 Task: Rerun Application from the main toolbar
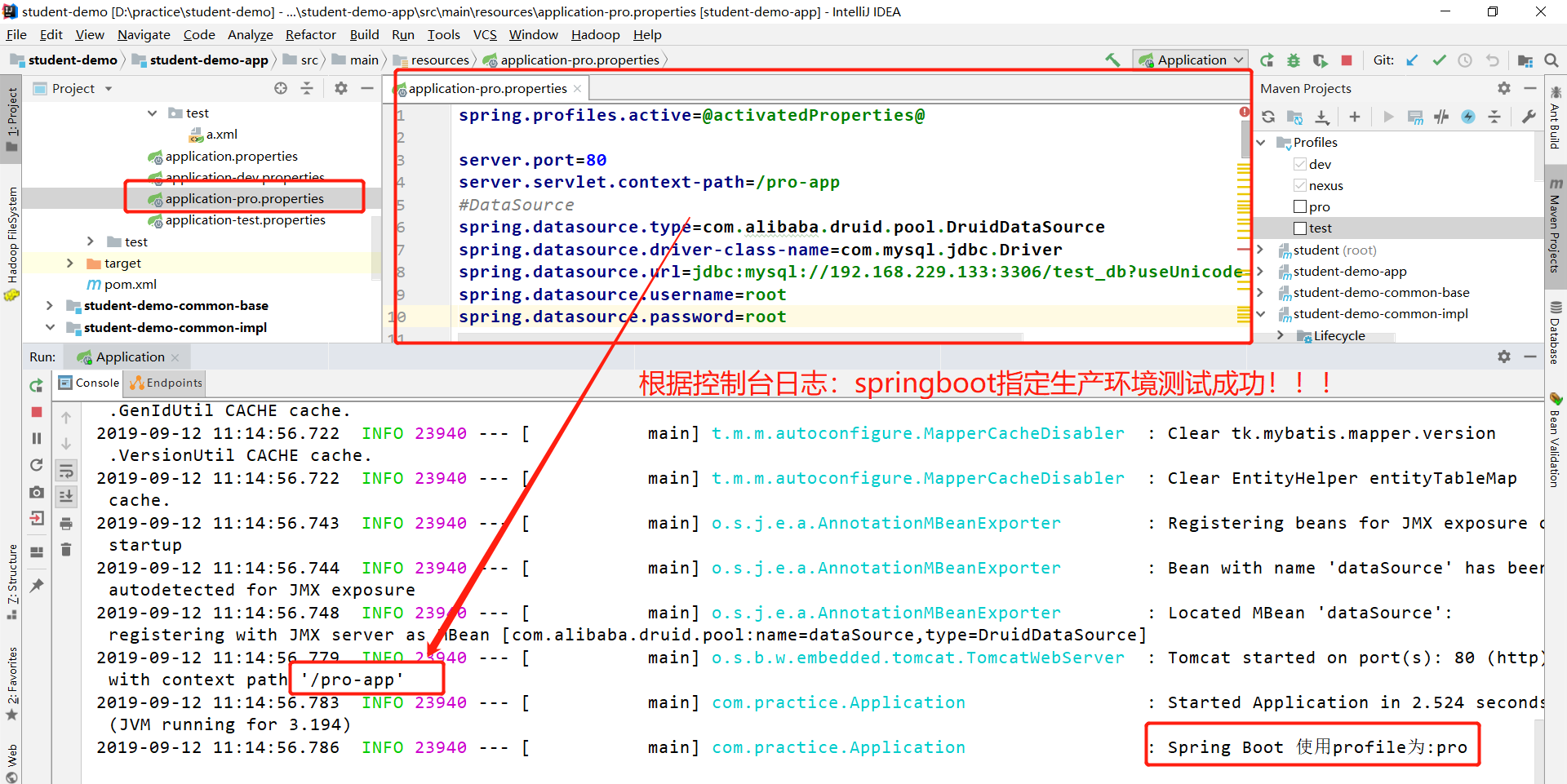coord(1267,60)
